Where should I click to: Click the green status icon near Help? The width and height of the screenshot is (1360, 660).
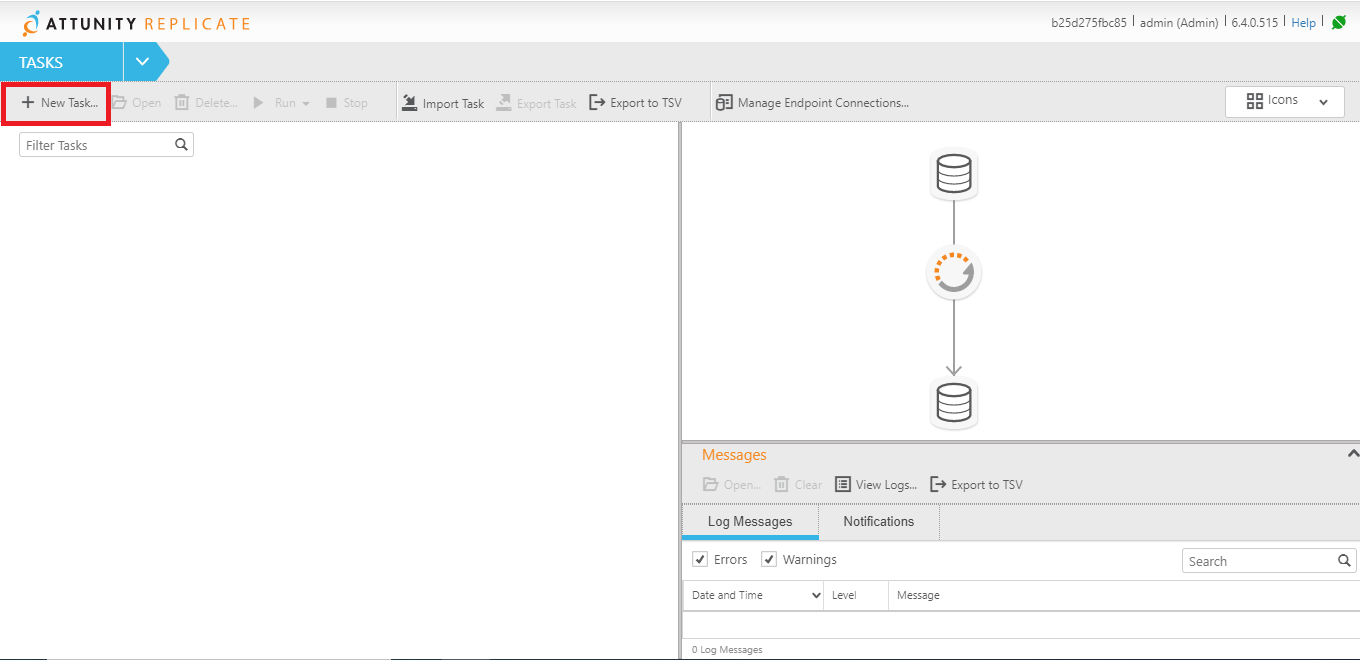click(x=1339, y=22)
